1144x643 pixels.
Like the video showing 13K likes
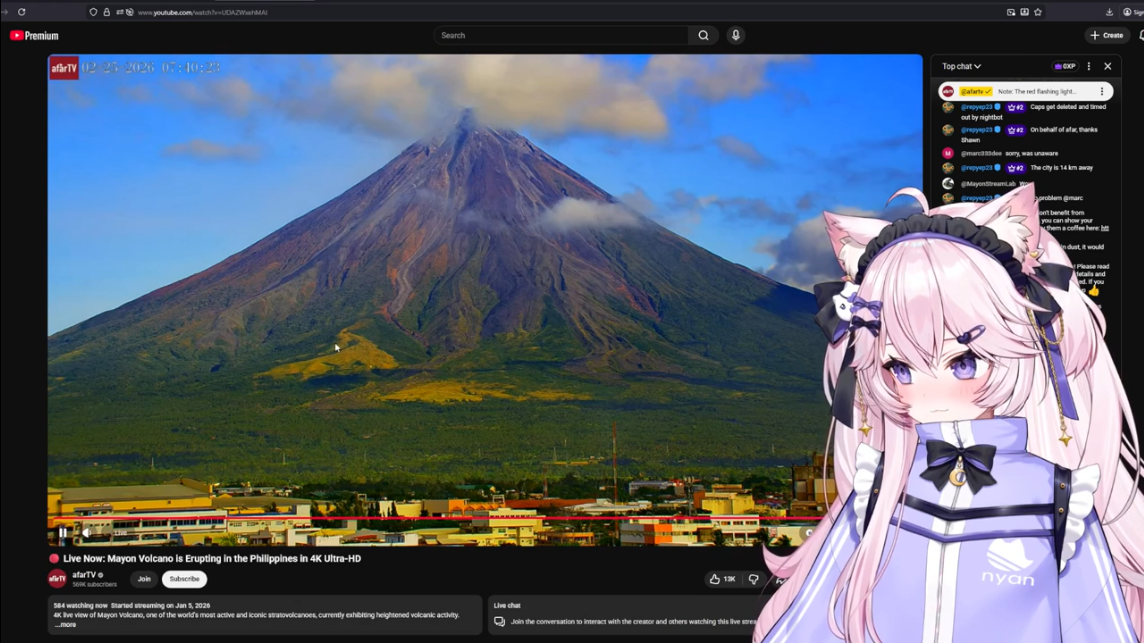coord(722,579)
